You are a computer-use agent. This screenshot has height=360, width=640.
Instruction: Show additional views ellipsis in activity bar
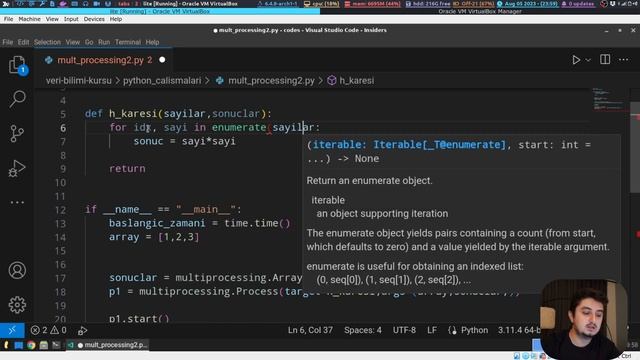tap(17, 202)
